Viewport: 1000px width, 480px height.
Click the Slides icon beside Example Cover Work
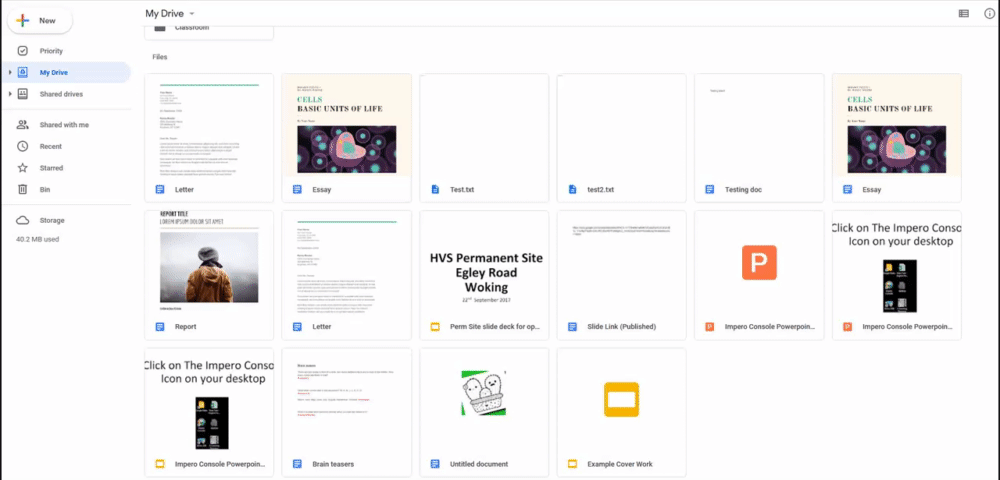(x=573, y=464)
